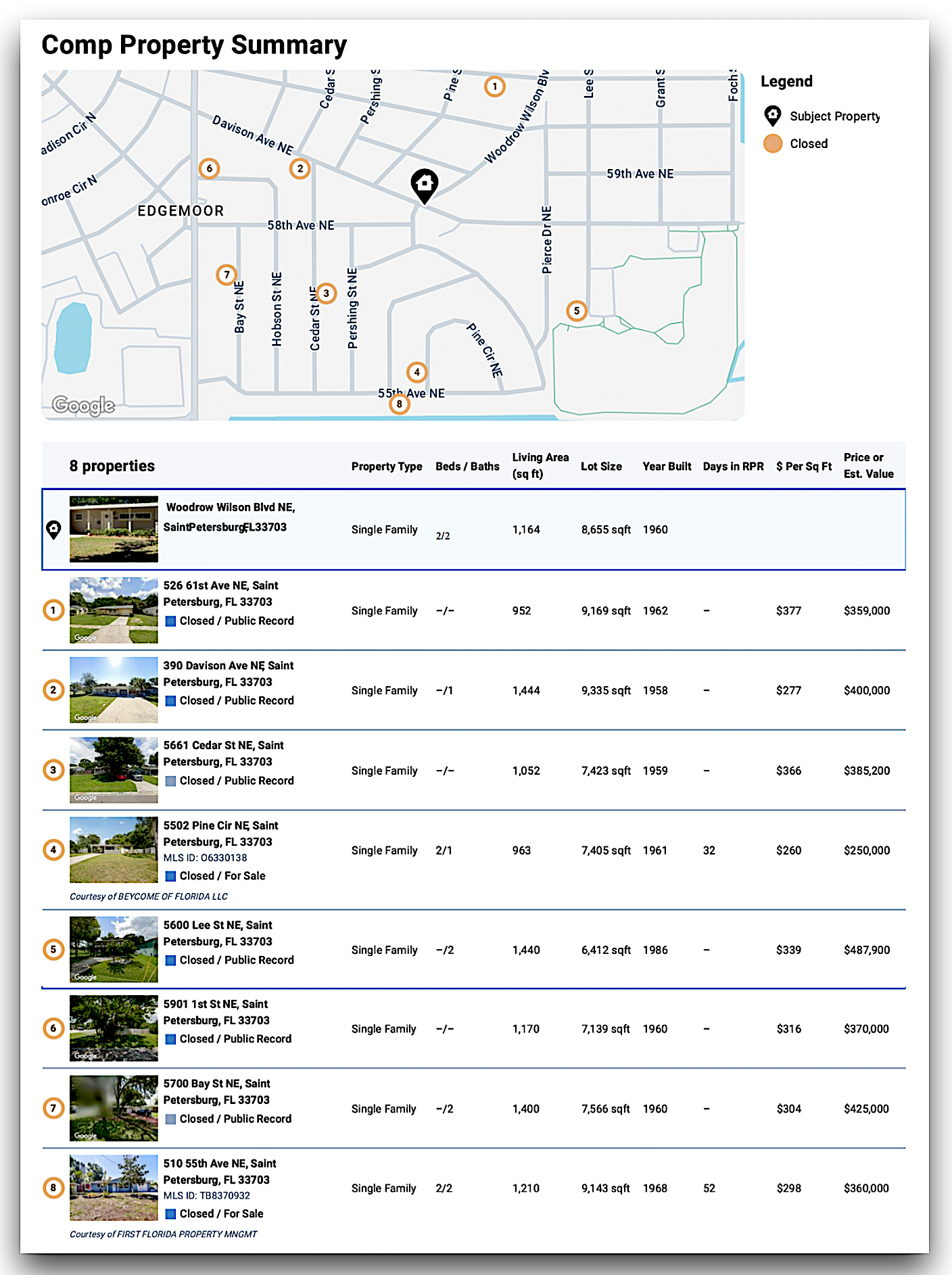The image size is (952, 1275).
Task: Open MLS ID TB8370932 link
Action: 206,1195
